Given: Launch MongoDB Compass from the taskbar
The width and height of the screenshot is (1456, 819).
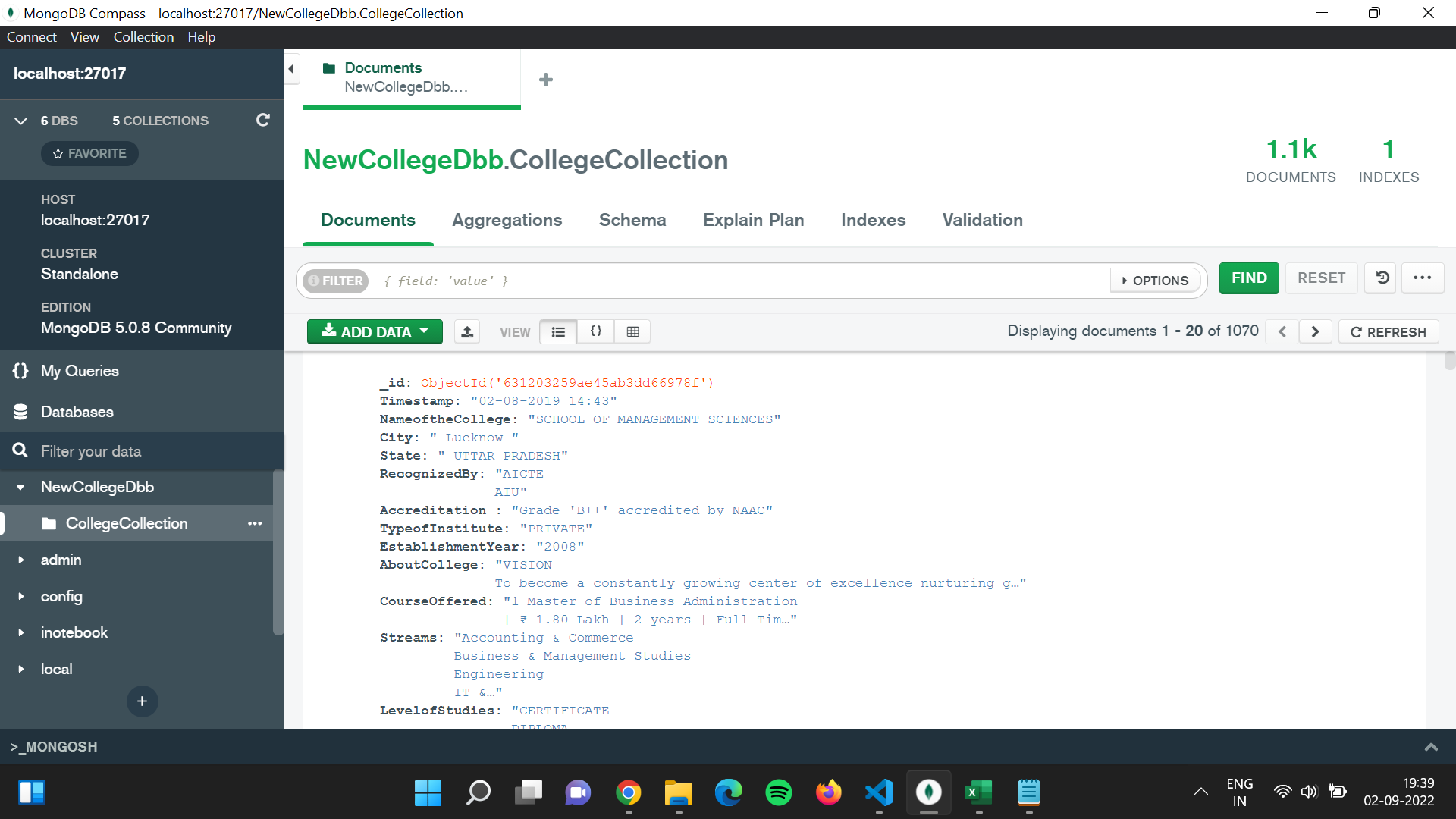Looking at the screenshot, I should pos(929,792).
